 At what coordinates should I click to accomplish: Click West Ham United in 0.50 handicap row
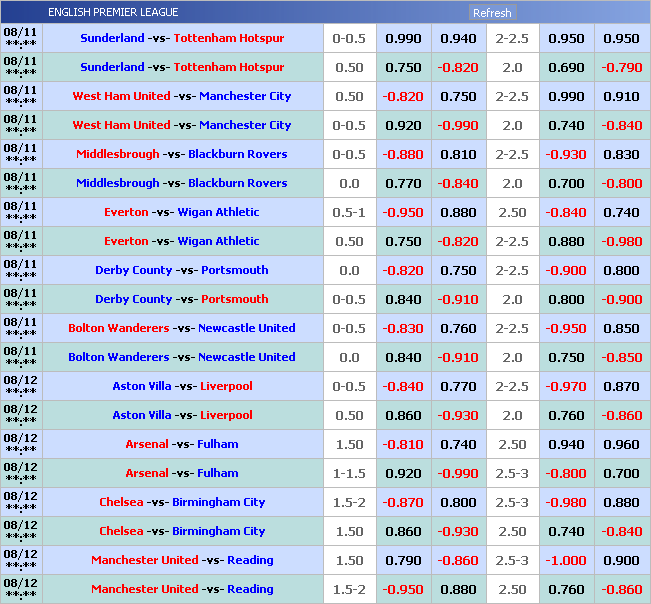pyautogui.click(x=121, y=97)
